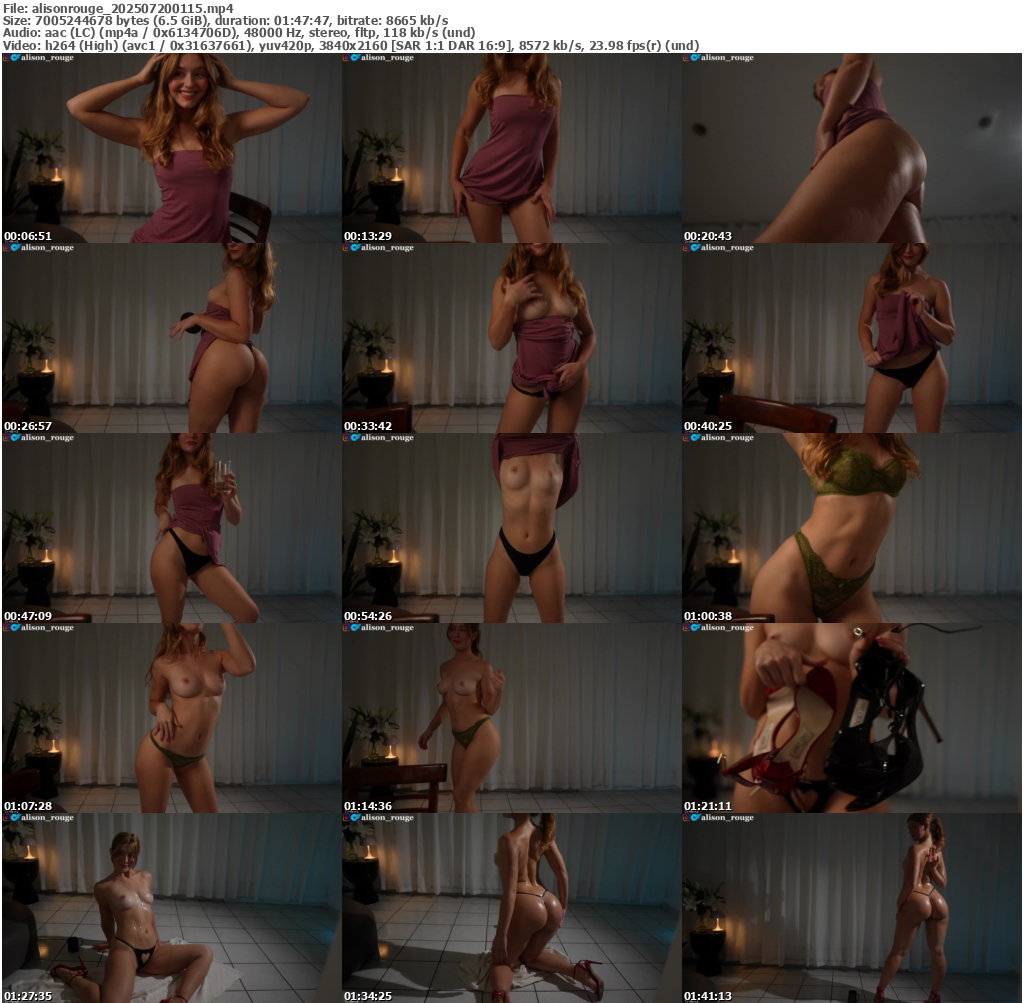Image resolution: width=1024 pixels, height=1003 pixels.
Task: Choose the thumbnail marked 00:54:26
Action: [511, 528]
